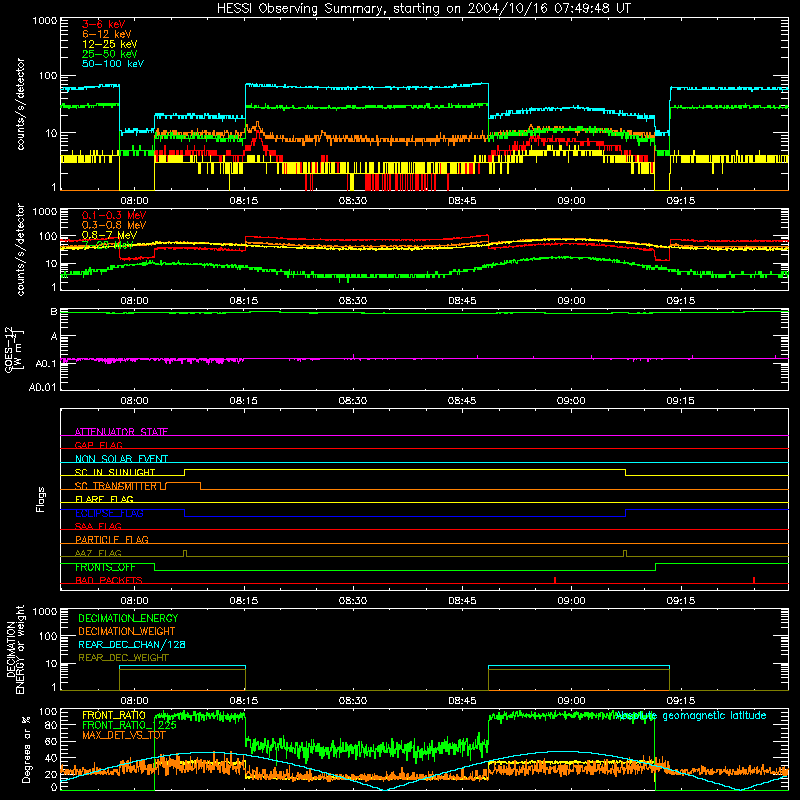Image resolution: width=800 pixels, height=800 pixels.
Task: Click the 0.1-0.3 MeV legend label
Action: 114,215
